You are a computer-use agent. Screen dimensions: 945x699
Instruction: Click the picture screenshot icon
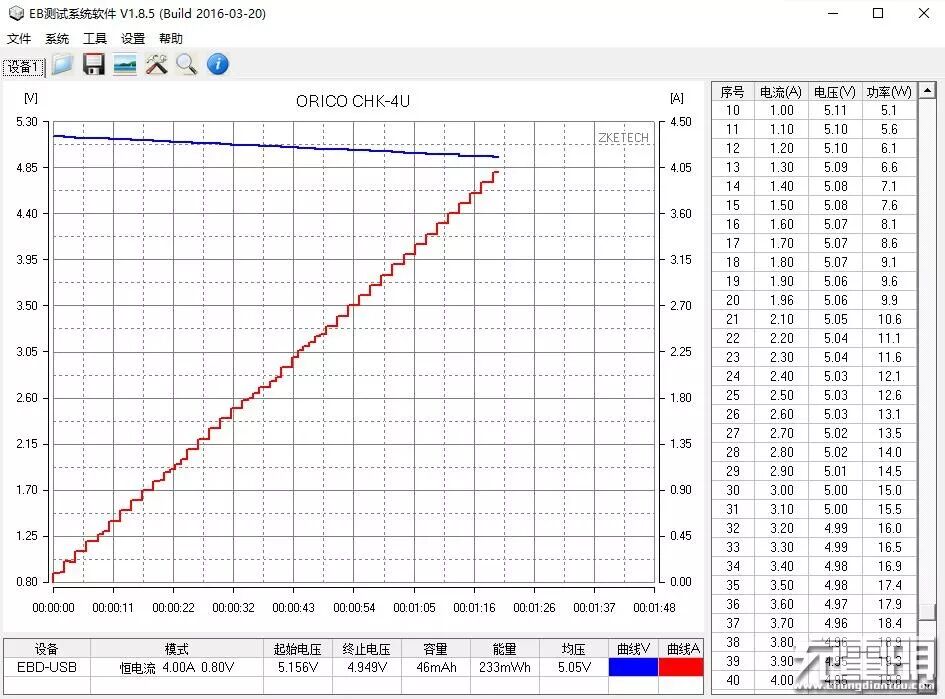tap(125, 64)
